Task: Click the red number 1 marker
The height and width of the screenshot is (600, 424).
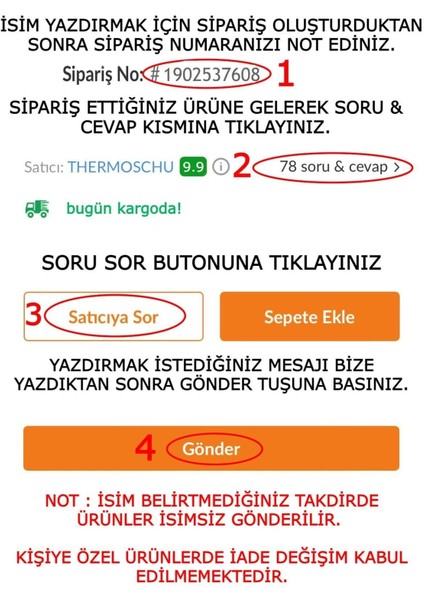Action: click(x=285, y=73)
